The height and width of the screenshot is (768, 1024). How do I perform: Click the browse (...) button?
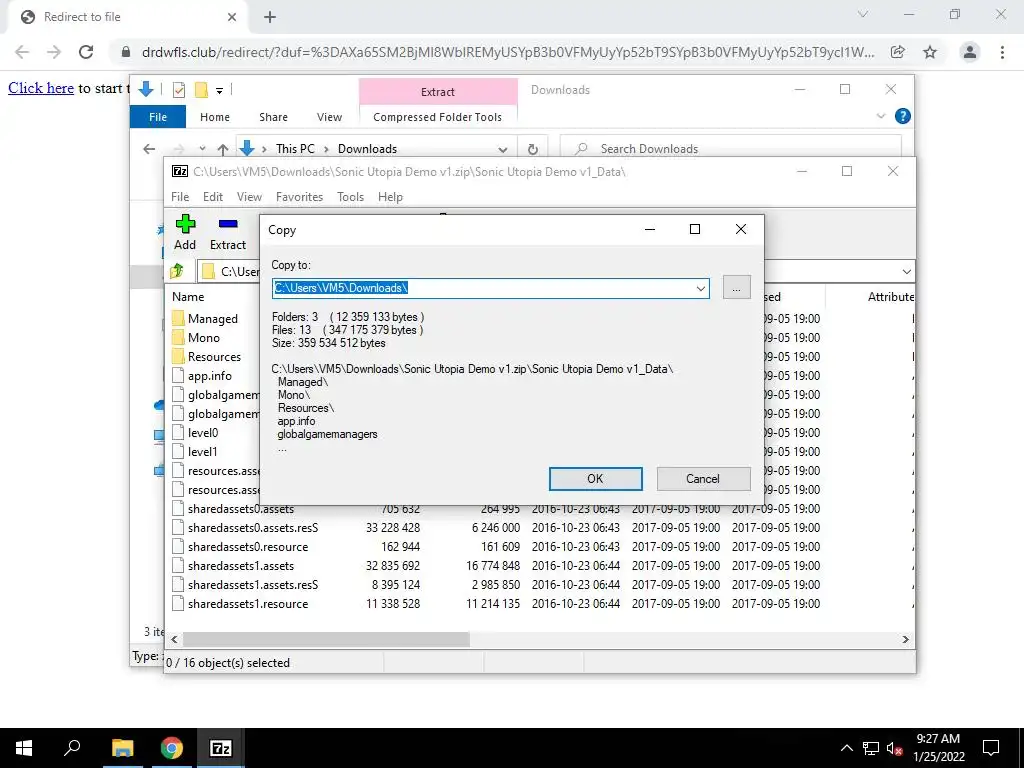point(737,288)
